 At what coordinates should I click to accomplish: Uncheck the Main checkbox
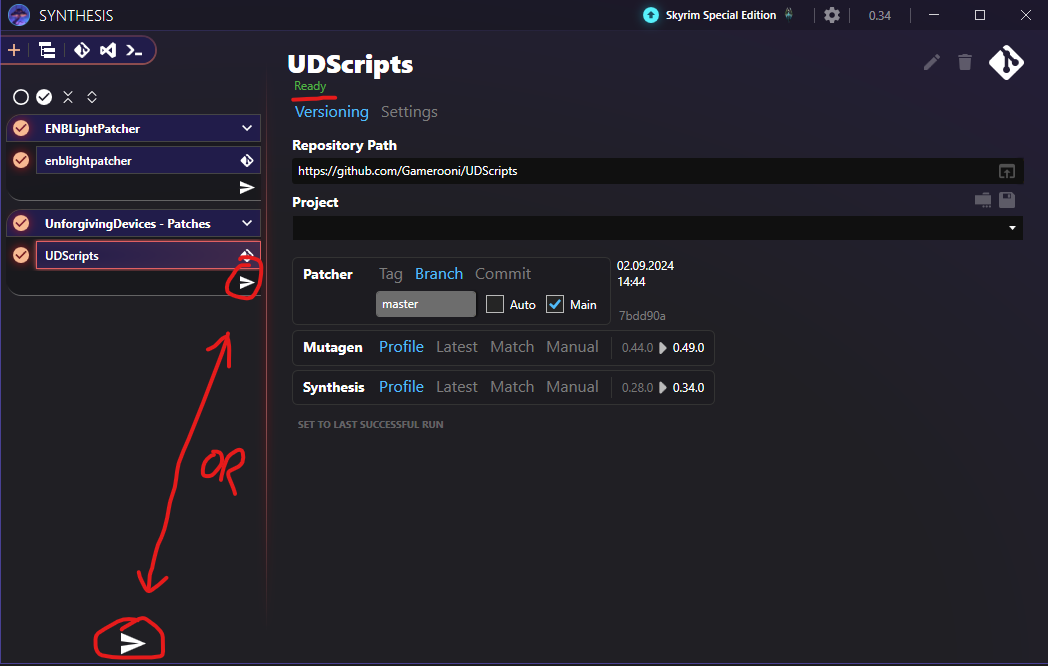tap(555, 304)
